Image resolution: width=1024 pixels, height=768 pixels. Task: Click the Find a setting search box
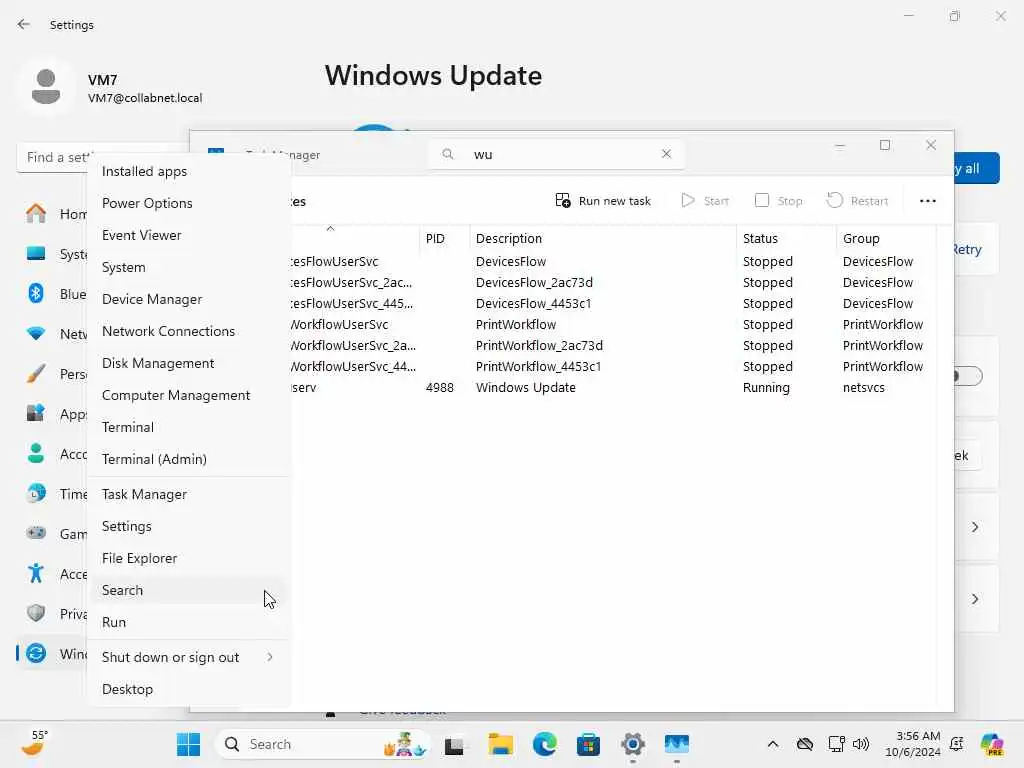click(x=56, y=157)
